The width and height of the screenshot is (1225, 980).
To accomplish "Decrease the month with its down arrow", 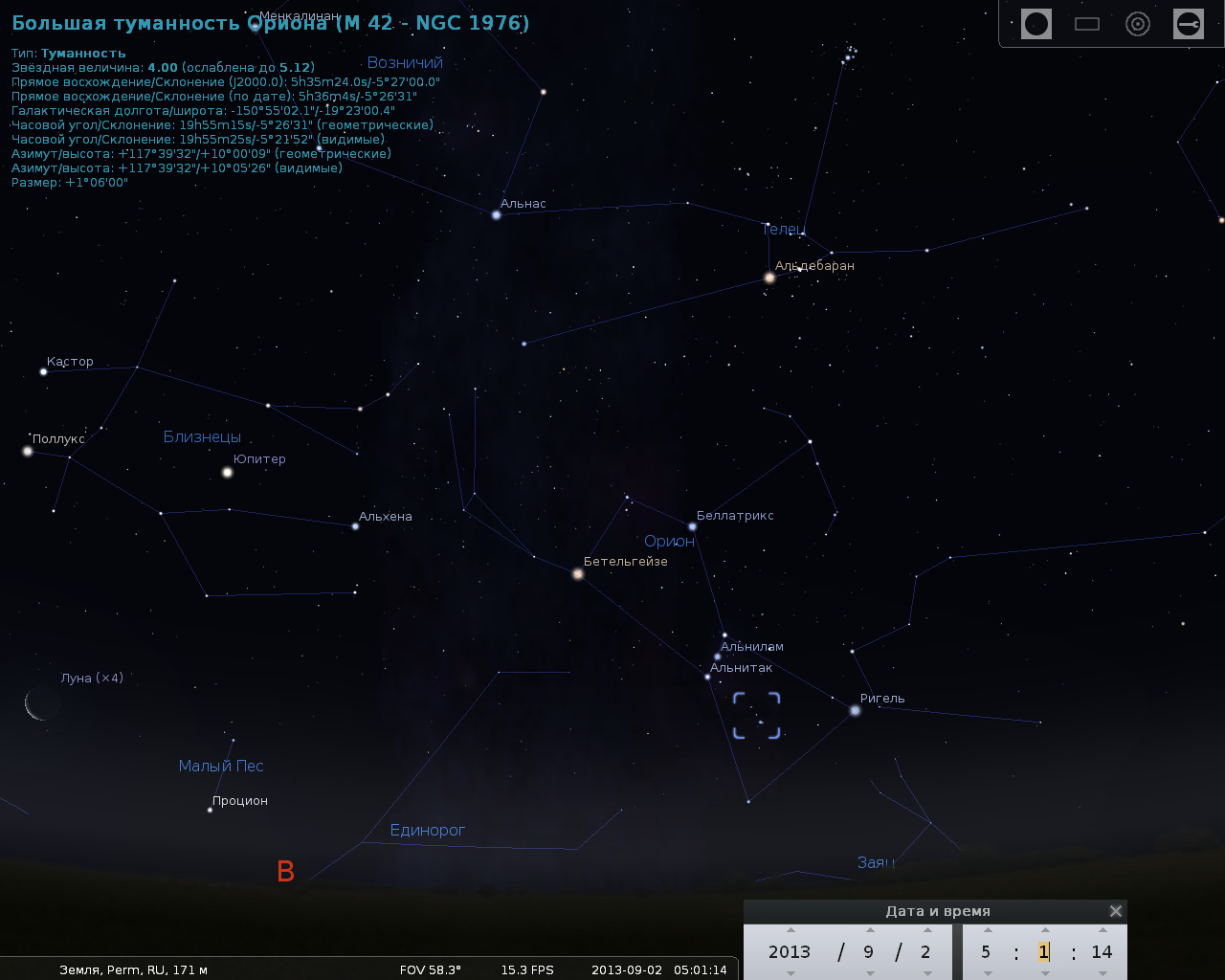I will click(x=870, y=973).
